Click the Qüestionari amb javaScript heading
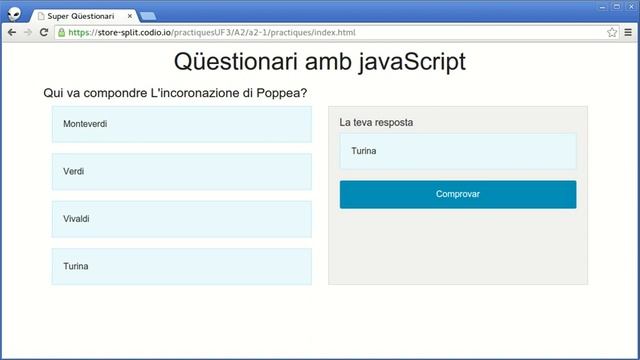640x360 pixels. [x=320, y=62]
